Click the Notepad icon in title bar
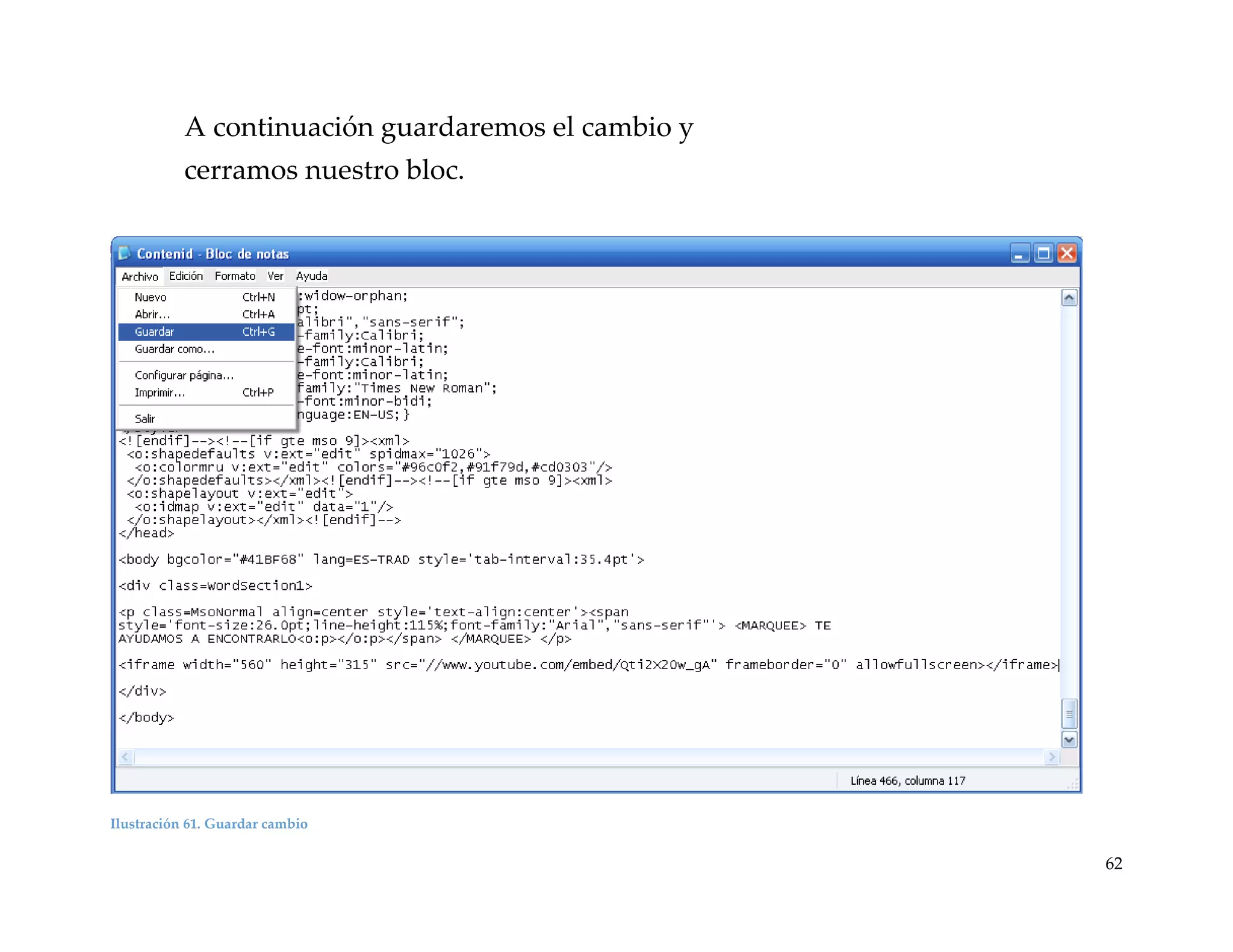The image size is (1233, 952). [x=124, y=253]
